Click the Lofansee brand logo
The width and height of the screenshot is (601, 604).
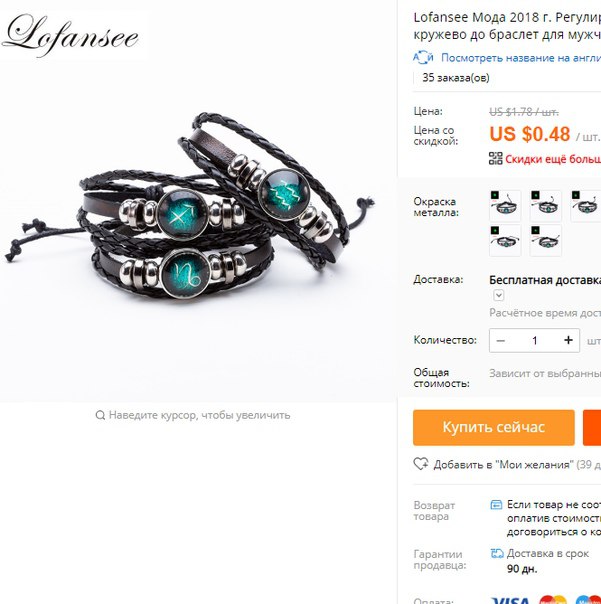point(70,35)
